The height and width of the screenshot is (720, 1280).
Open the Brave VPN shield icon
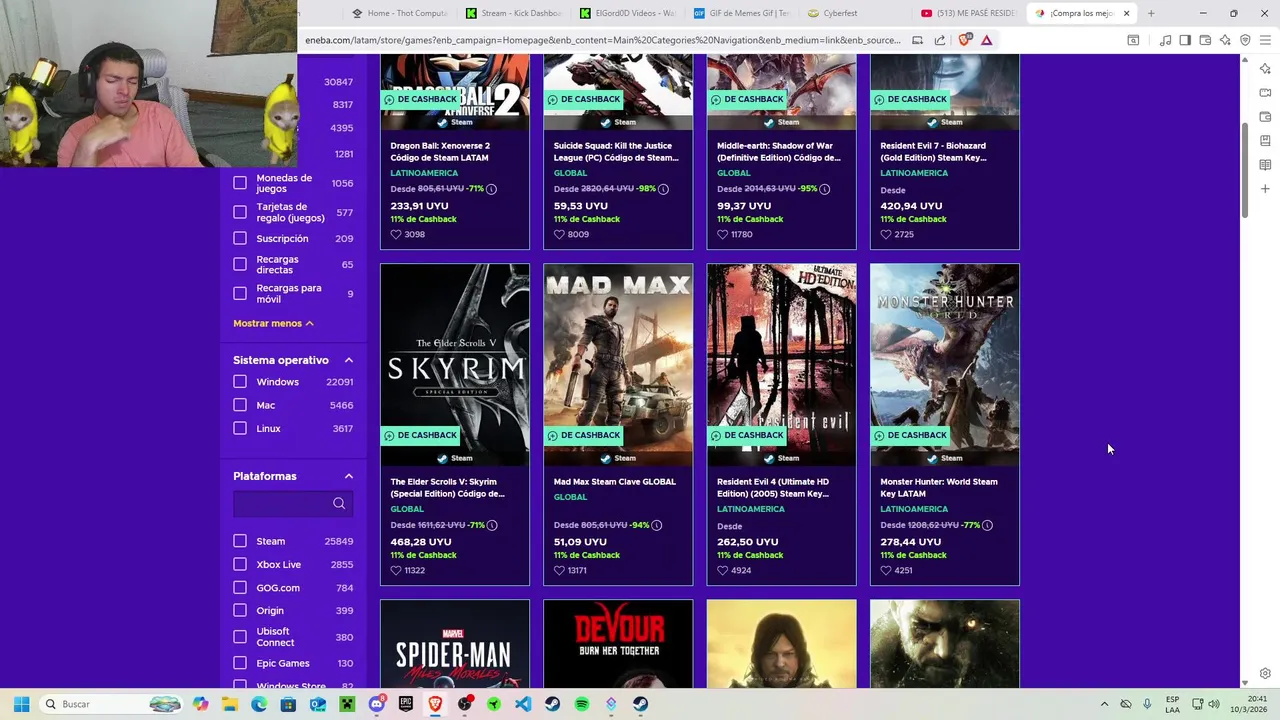1245,40
